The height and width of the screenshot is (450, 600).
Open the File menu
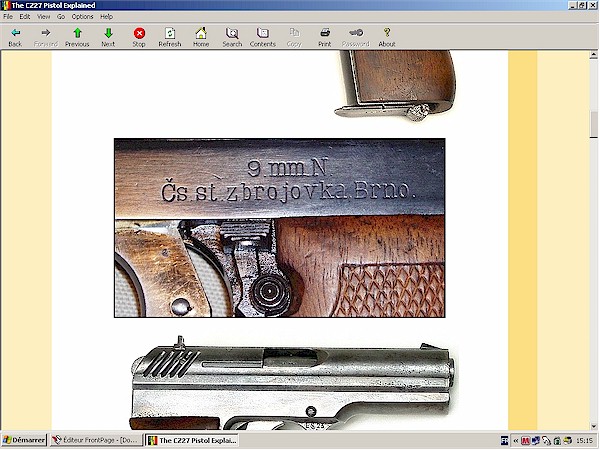(x=8, y=16)
